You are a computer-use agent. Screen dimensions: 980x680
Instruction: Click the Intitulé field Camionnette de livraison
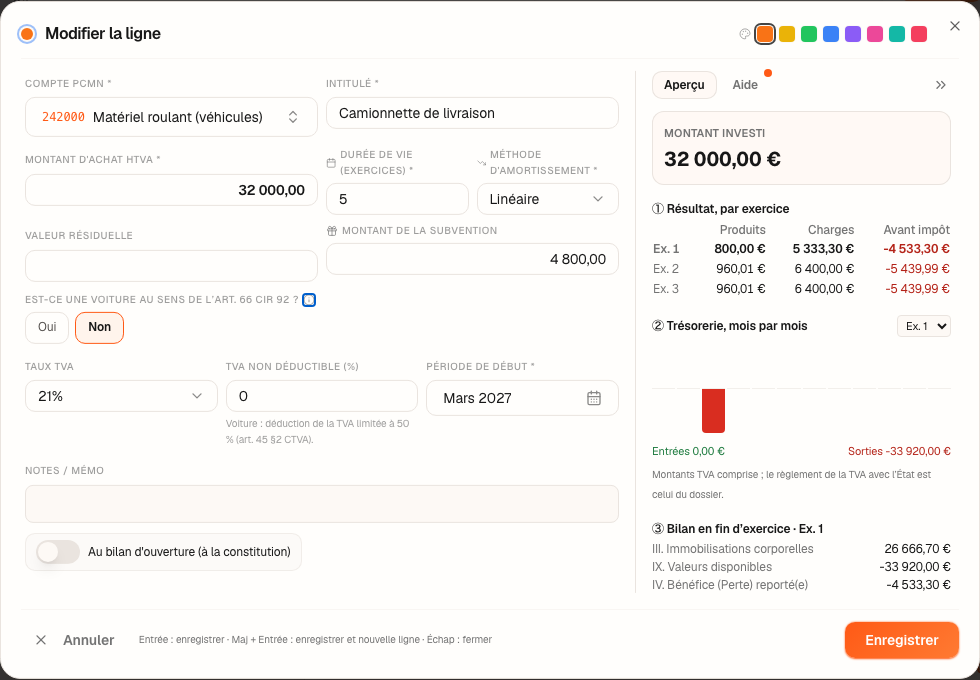pos(472,113)
